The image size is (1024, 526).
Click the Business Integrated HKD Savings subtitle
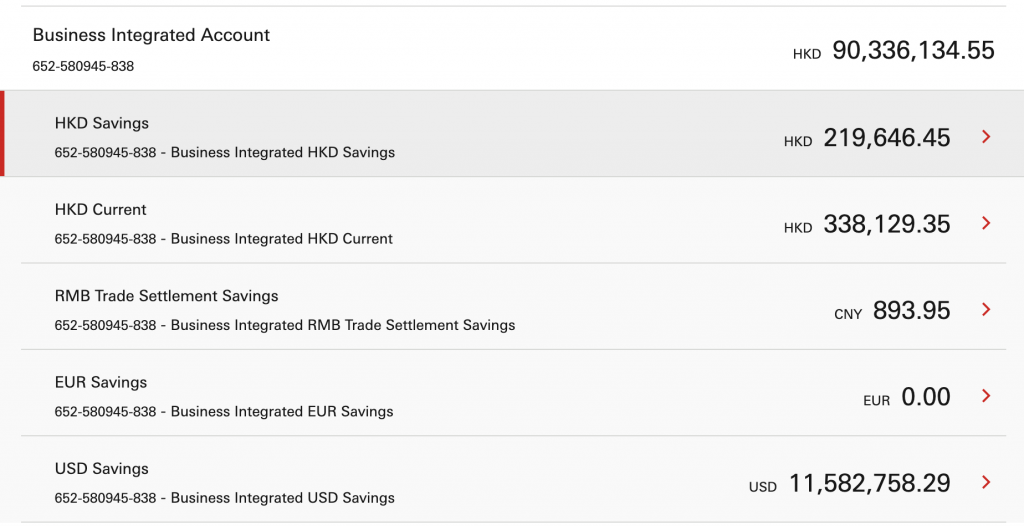[x=283, y=152]
